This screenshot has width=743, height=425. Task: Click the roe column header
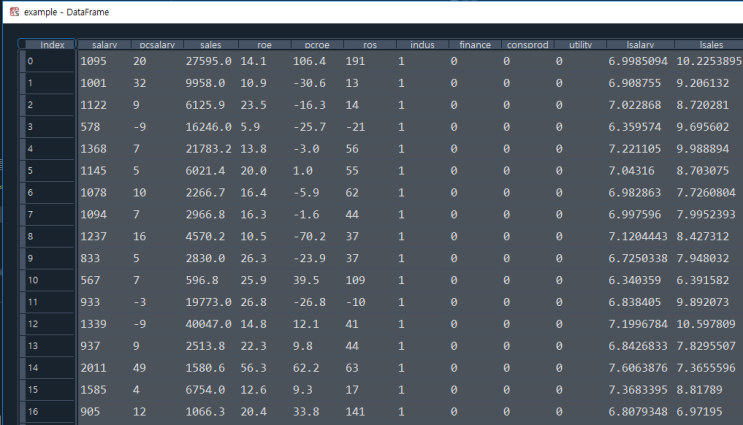pos(264,44)
